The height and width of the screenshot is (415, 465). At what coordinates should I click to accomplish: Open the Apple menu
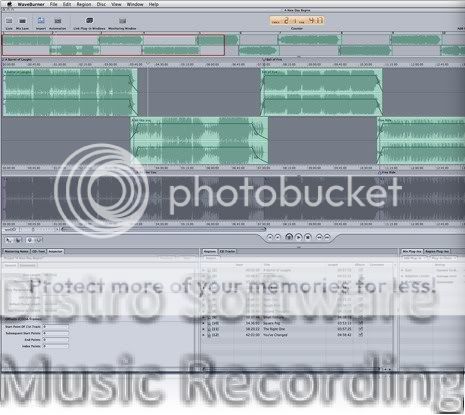[x=9, y=4]
